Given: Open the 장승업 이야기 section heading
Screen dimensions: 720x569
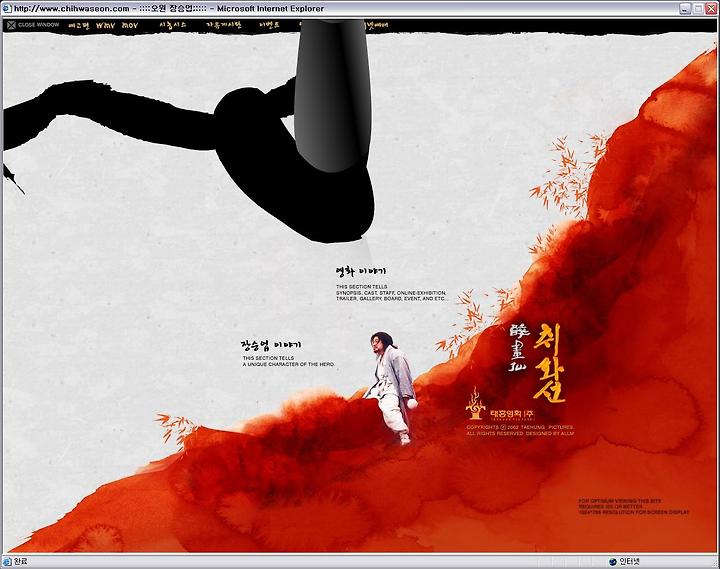Looking at the screenshot, I should (x=271, y=344).
